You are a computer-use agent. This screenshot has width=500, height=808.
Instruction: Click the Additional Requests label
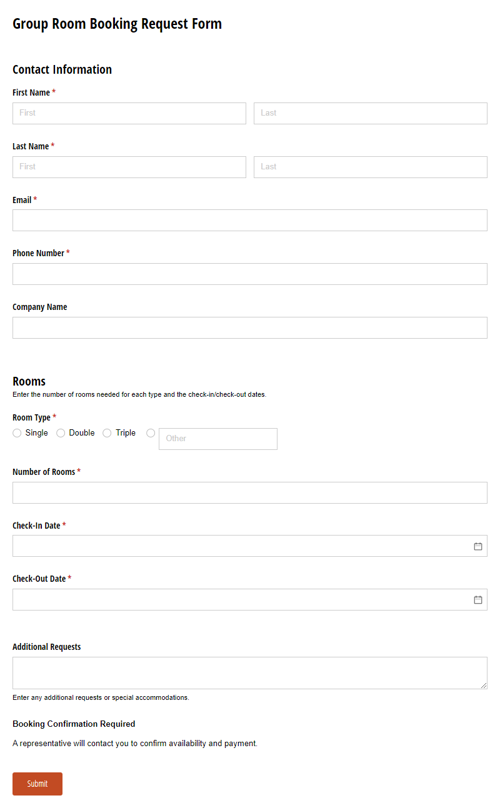pyautogui.click(x=46, y=647)
